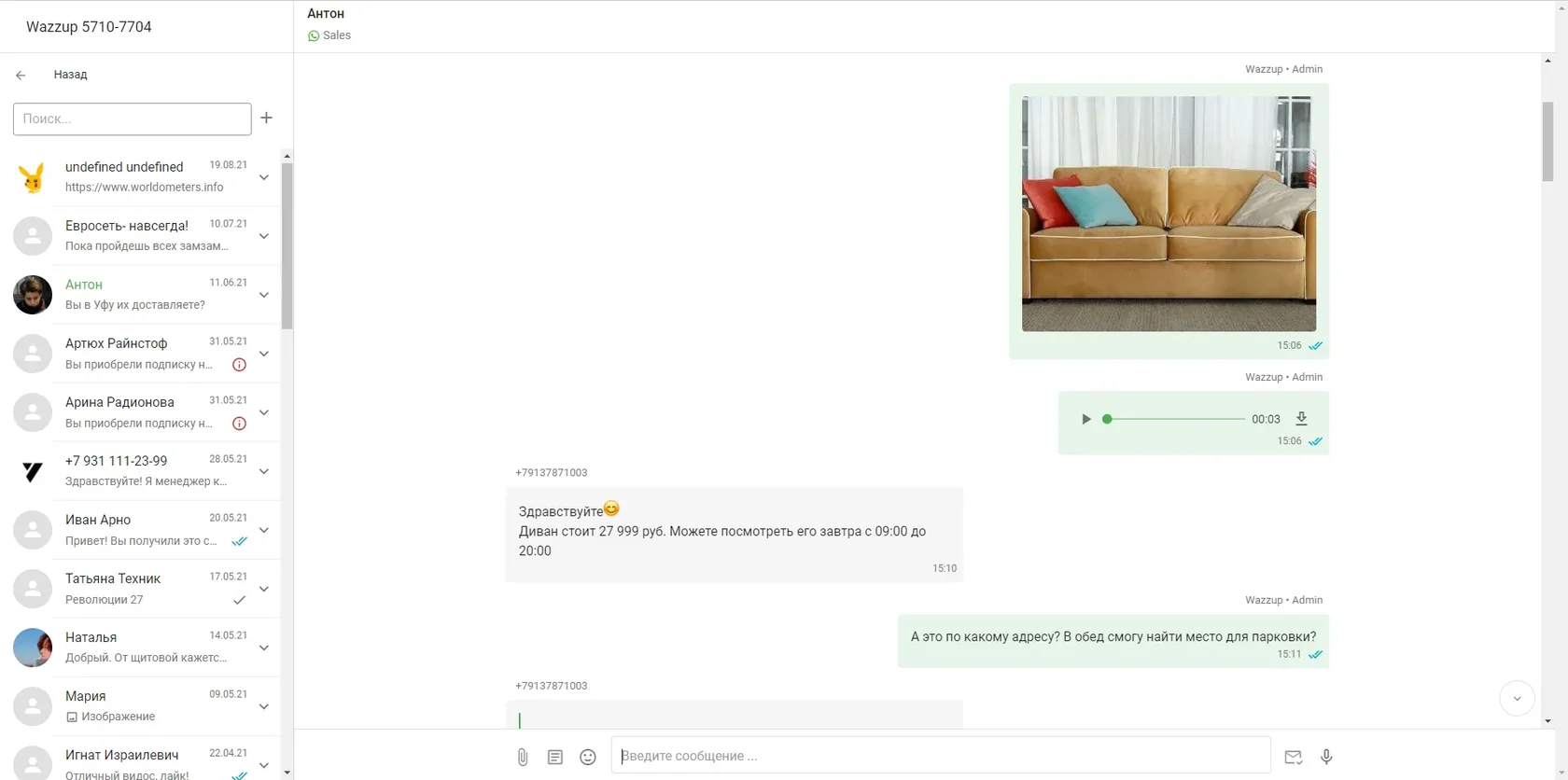Expand options chevron for Арина Радионова

(264, 412)
